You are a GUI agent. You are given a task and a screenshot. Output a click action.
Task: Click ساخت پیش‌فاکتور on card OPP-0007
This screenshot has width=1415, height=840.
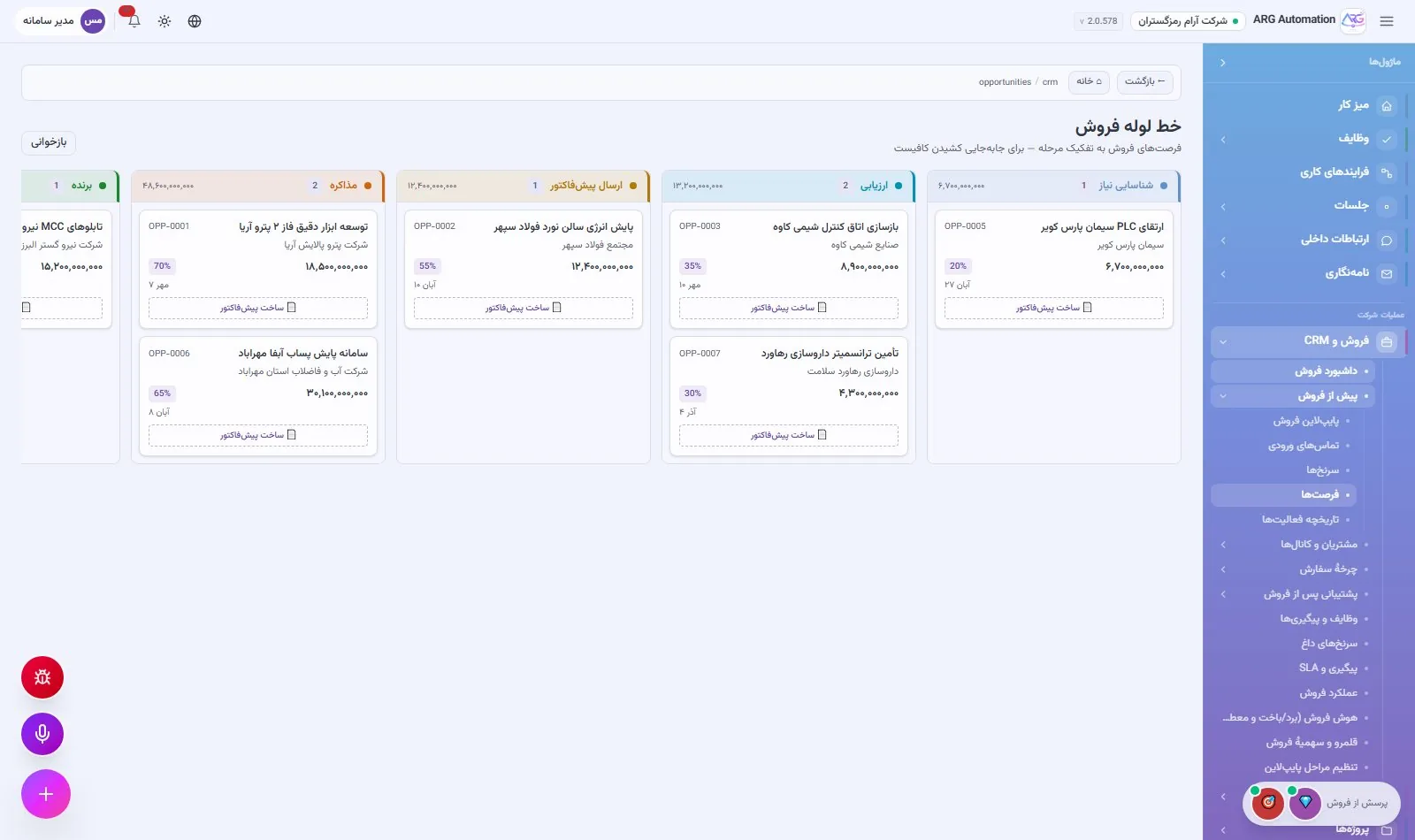789,435
